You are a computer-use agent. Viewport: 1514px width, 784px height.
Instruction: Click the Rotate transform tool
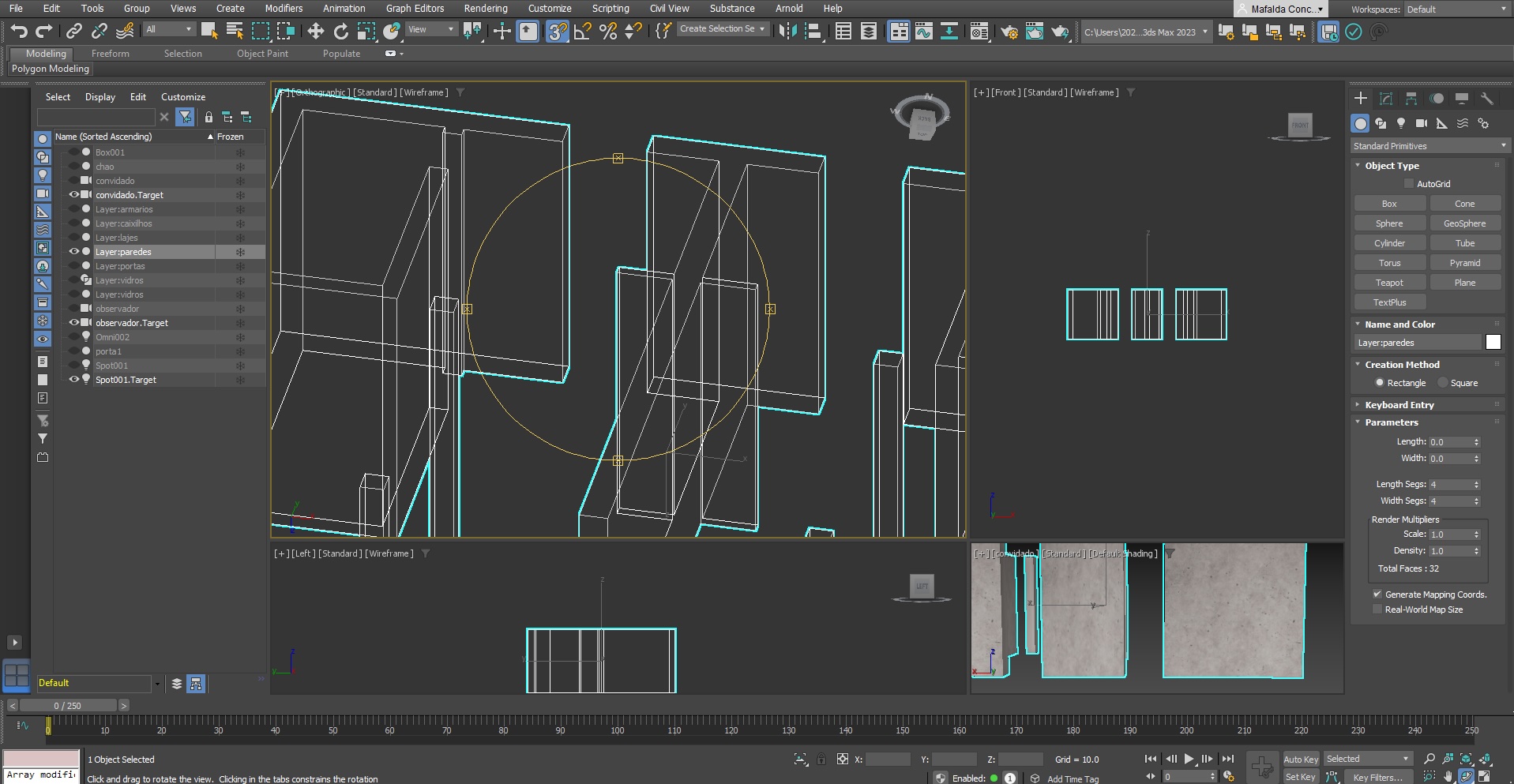340,32
